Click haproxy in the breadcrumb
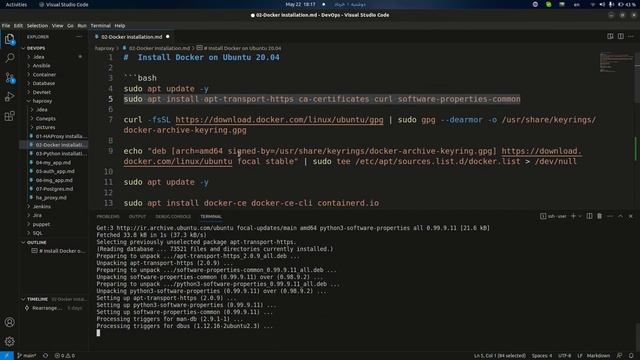The width and height of the screenshot is (640, 360). 104,48
